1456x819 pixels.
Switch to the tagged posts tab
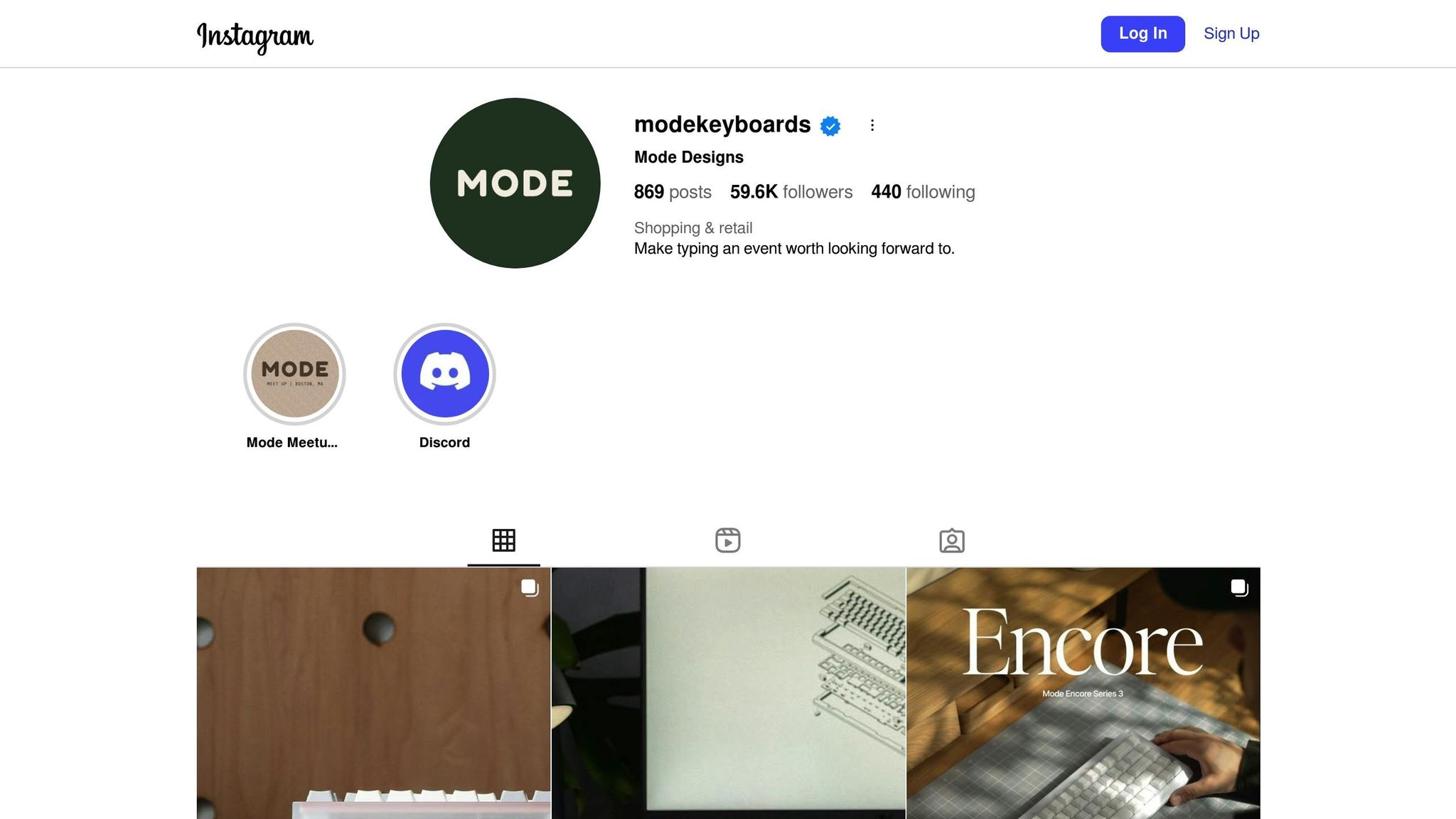(x=952, y=540)
